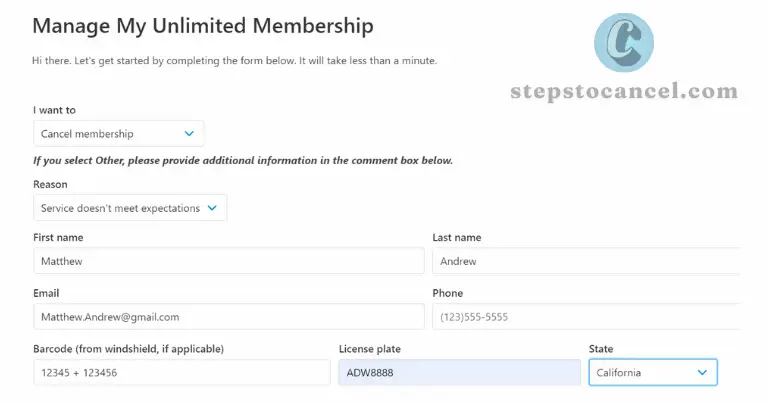Click the "Barcode (from windshield, if applicable)" label
This screenshot has height=403, width=768.
(x=128, y=349)
